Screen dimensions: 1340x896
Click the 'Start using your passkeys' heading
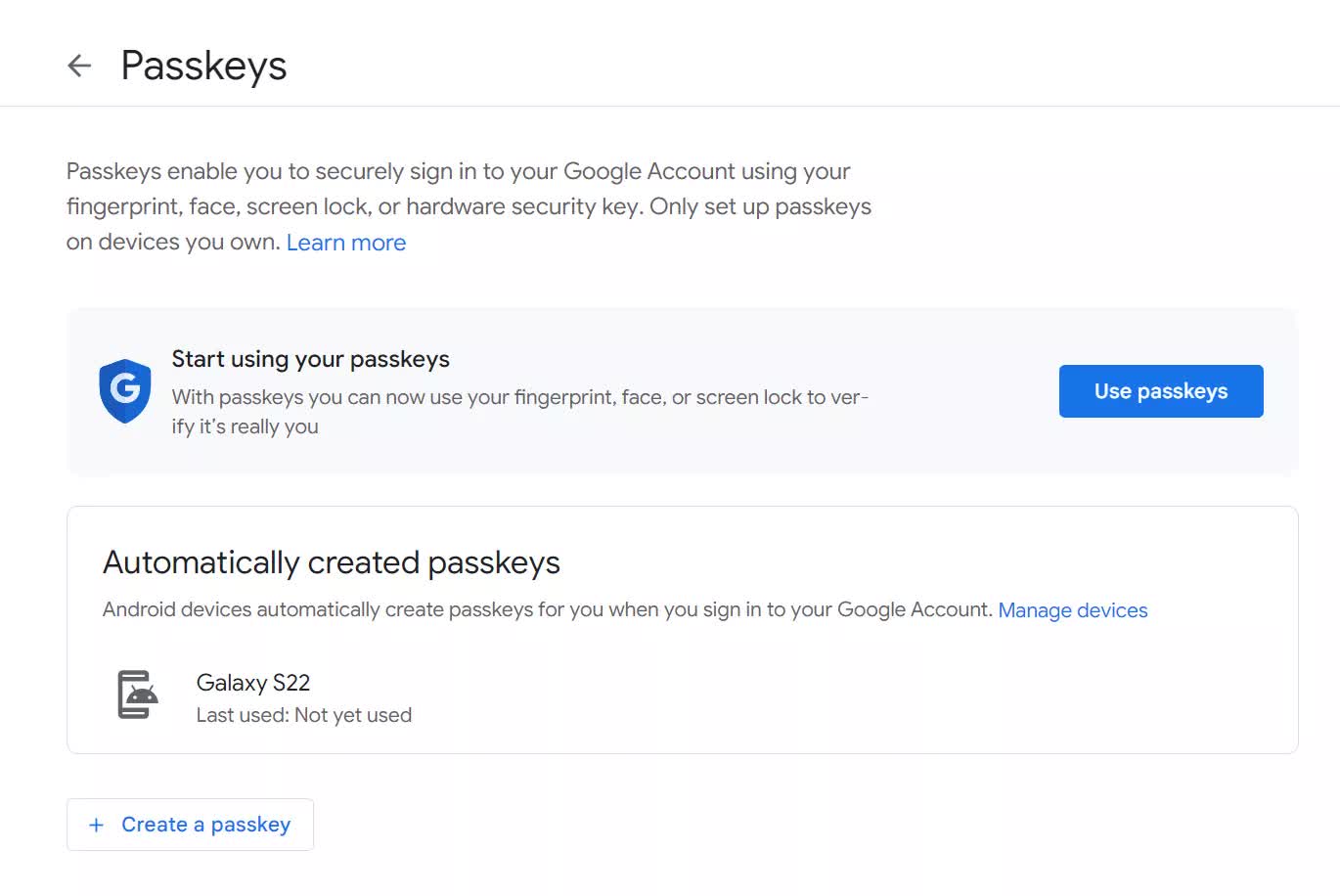(311, 359)
